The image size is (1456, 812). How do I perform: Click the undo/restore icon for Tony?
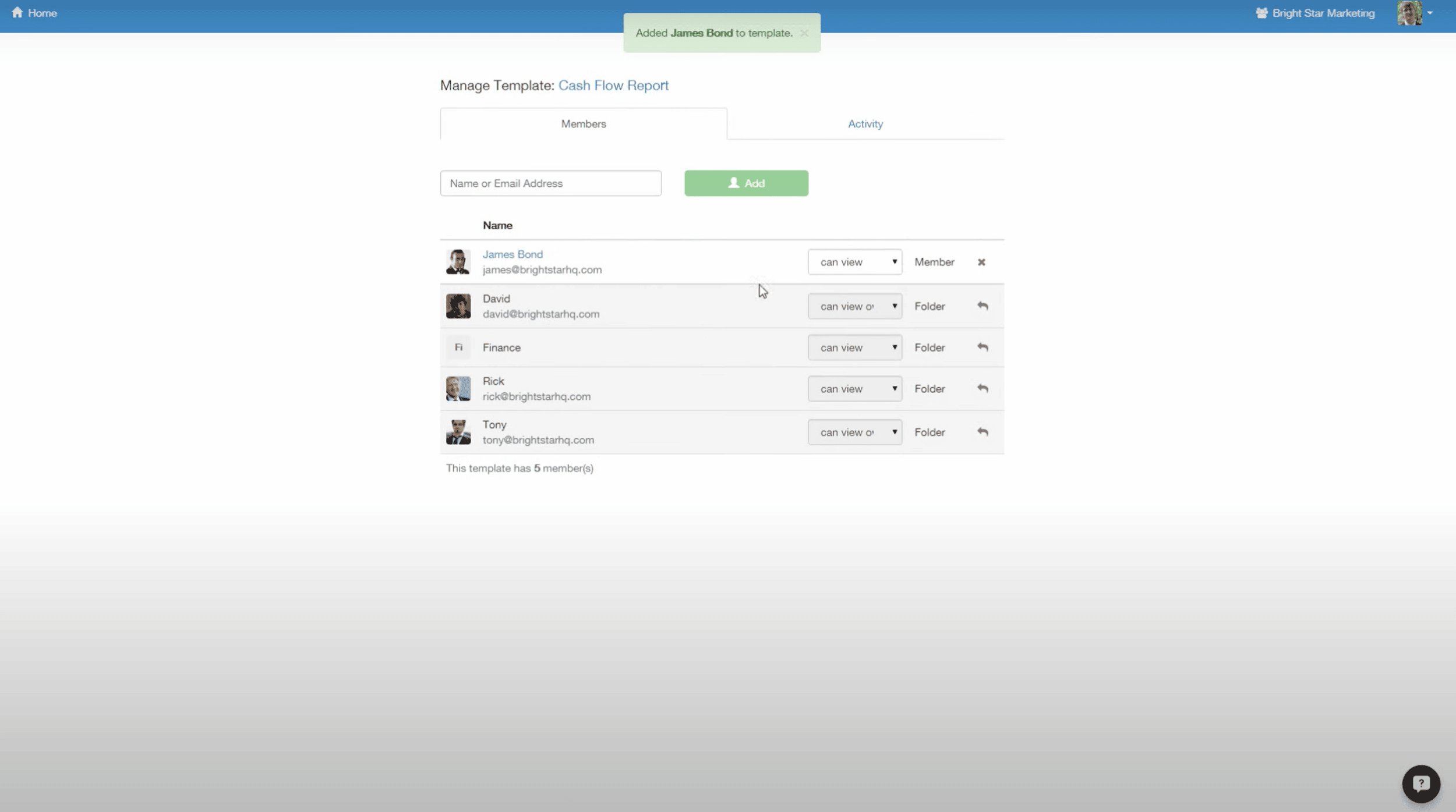tap(982, 431)
